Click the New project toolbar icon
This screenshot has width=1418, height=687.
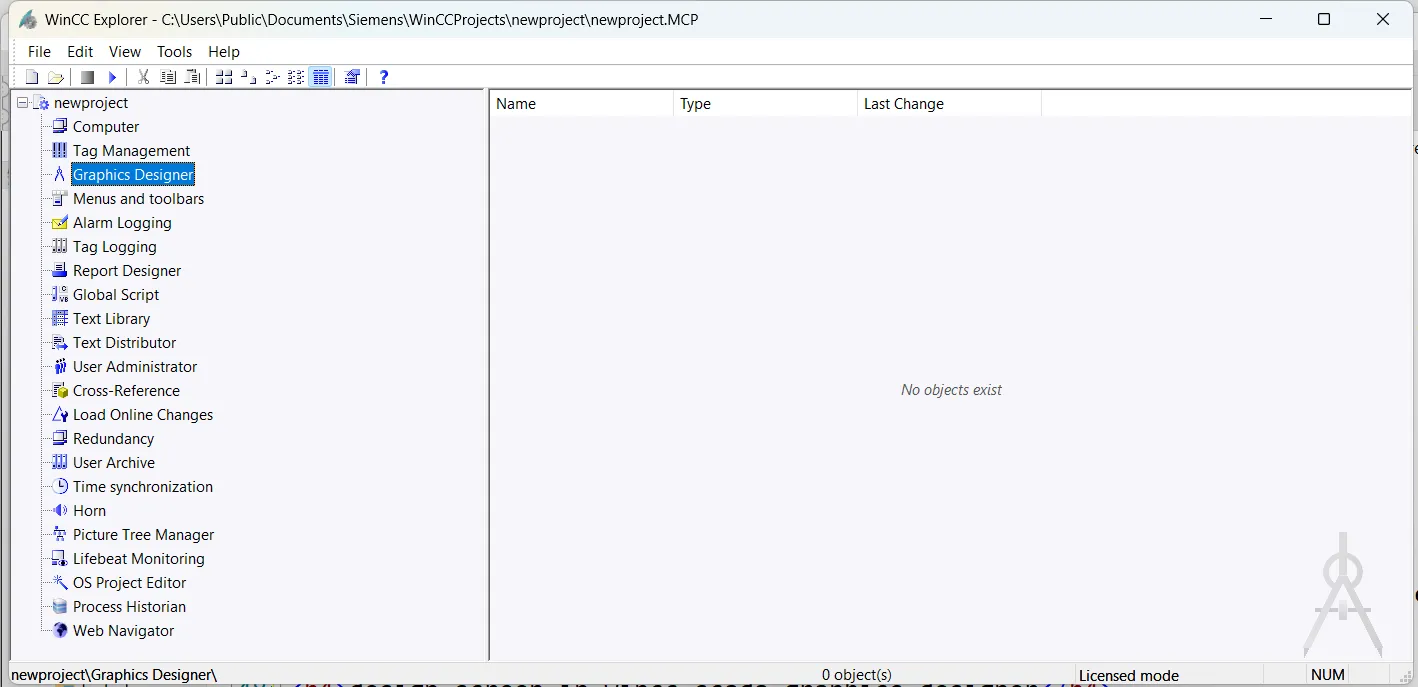point(32,77)
